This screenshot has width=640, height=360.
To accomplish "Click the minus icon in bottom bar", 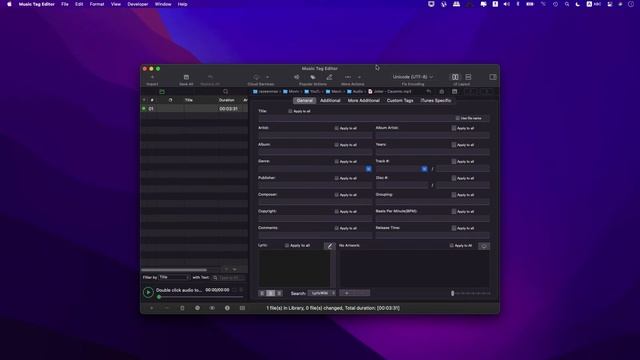I will [x=167, y=308].
